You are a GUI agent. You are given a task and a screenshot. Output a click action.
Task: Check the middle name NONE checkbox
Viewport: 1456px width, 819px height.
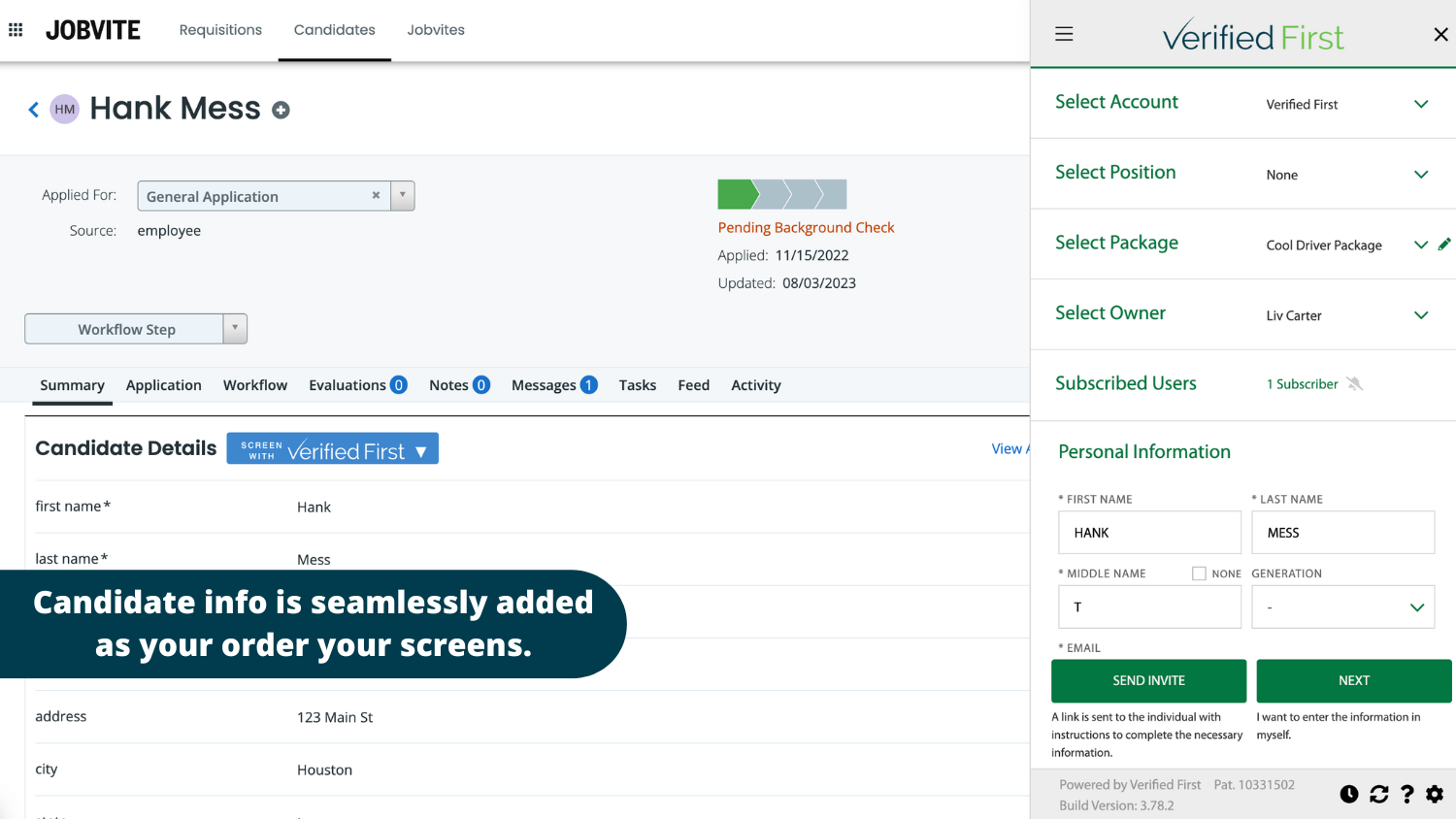[1199, 573]
